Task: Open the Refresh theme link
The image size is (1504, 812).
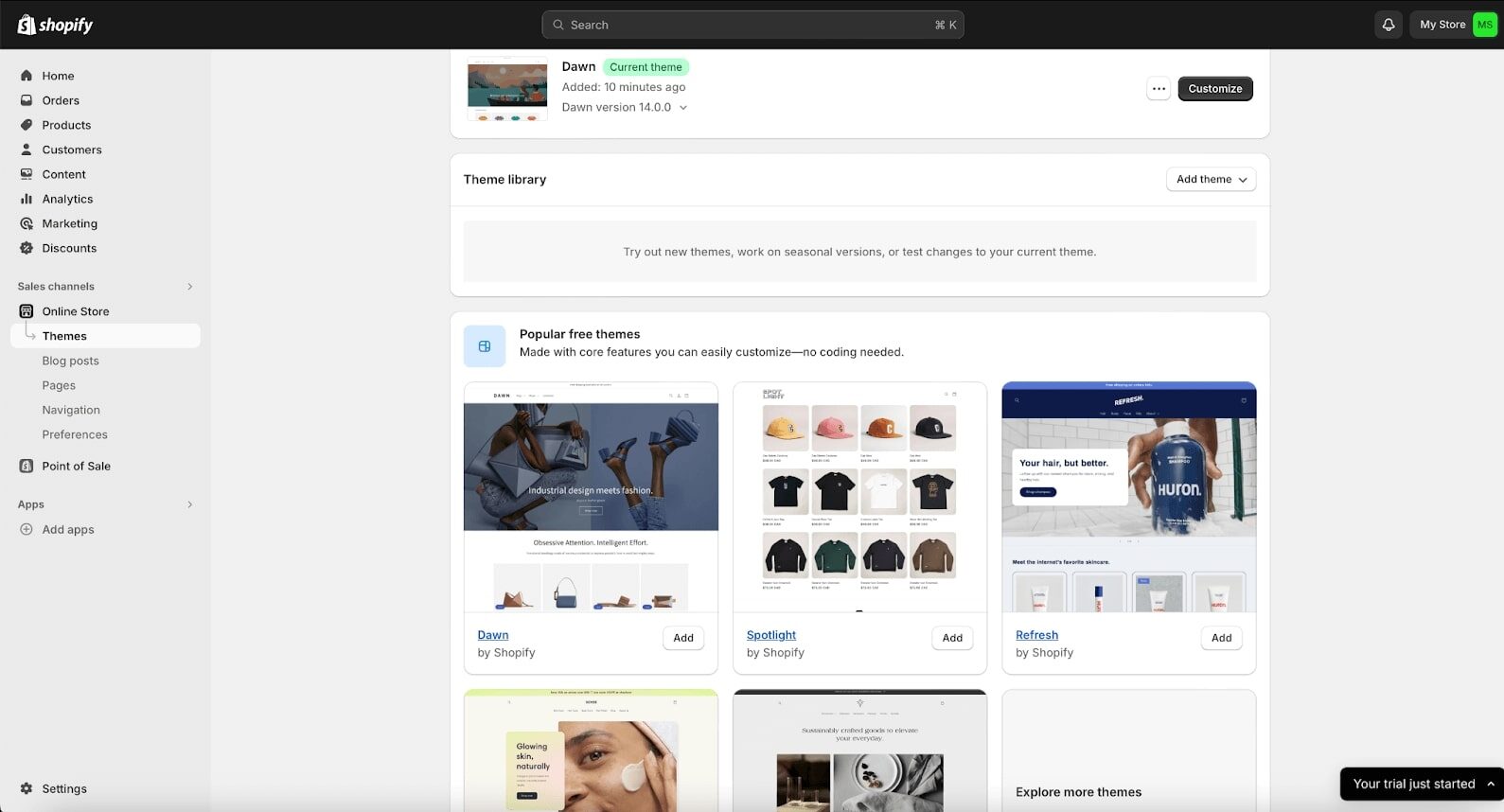Action: click(1036, 635)
